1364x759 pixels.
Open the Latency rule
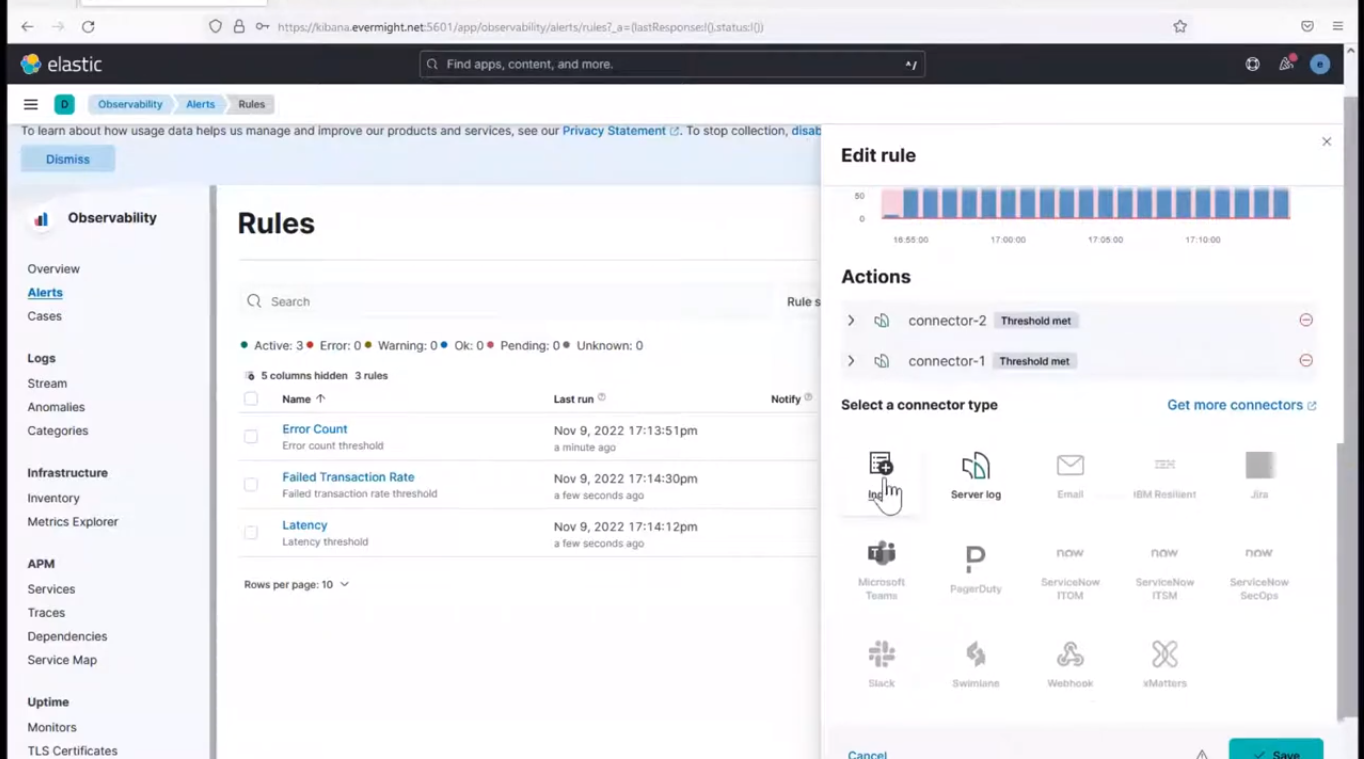[x=305, y=525]
